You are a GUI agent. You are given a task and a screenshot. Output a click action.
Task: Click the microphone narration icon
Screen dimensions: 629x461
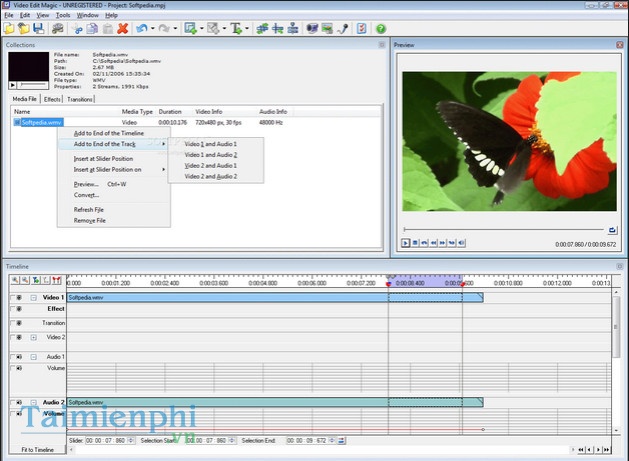(x=343, y=28)
